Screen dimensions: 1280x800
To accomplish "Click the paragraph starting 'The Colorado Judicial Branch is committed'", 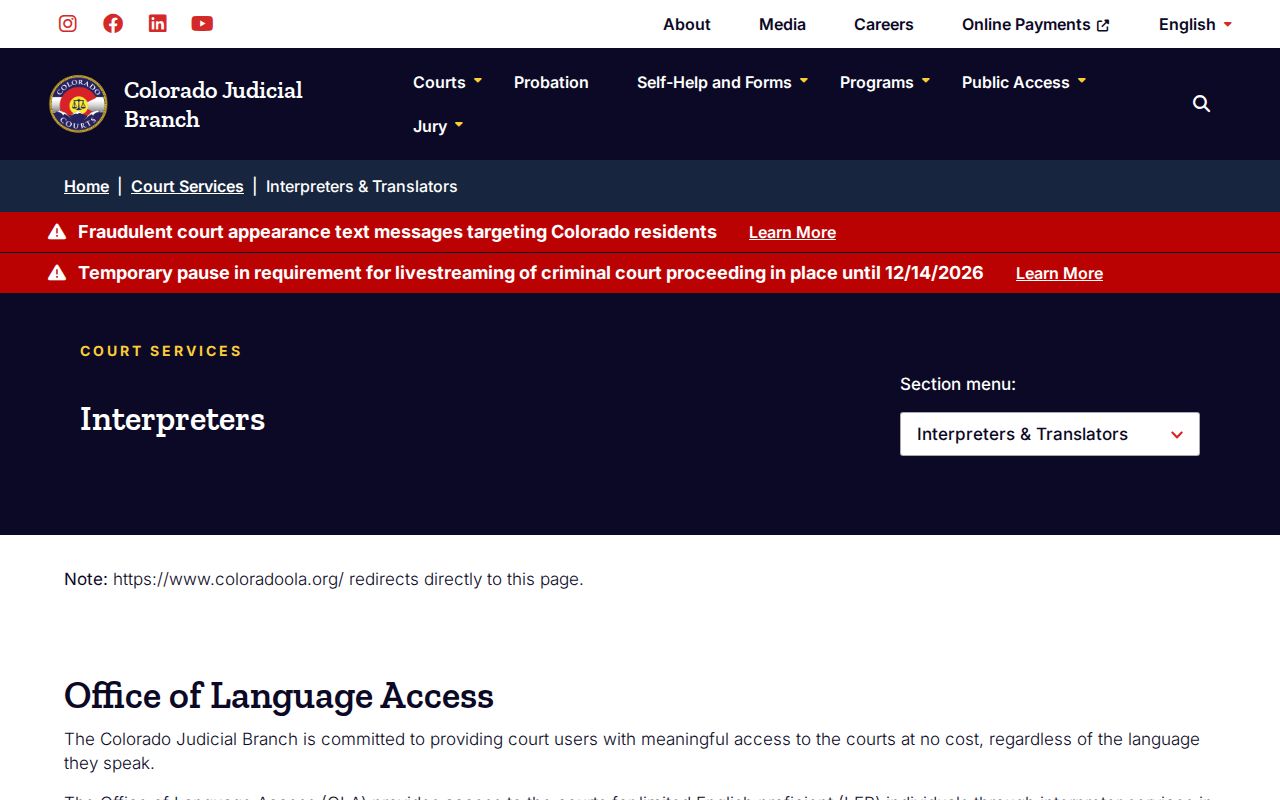I will click(x=632, y=751).
